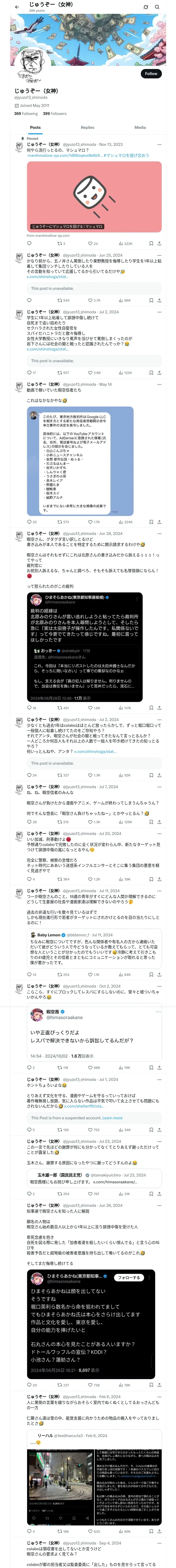This screenshot has height=1568, width=176.
Task: Like the Jun 25, 2024 post with 2.7K likes
Action: (x=94, y=300)
